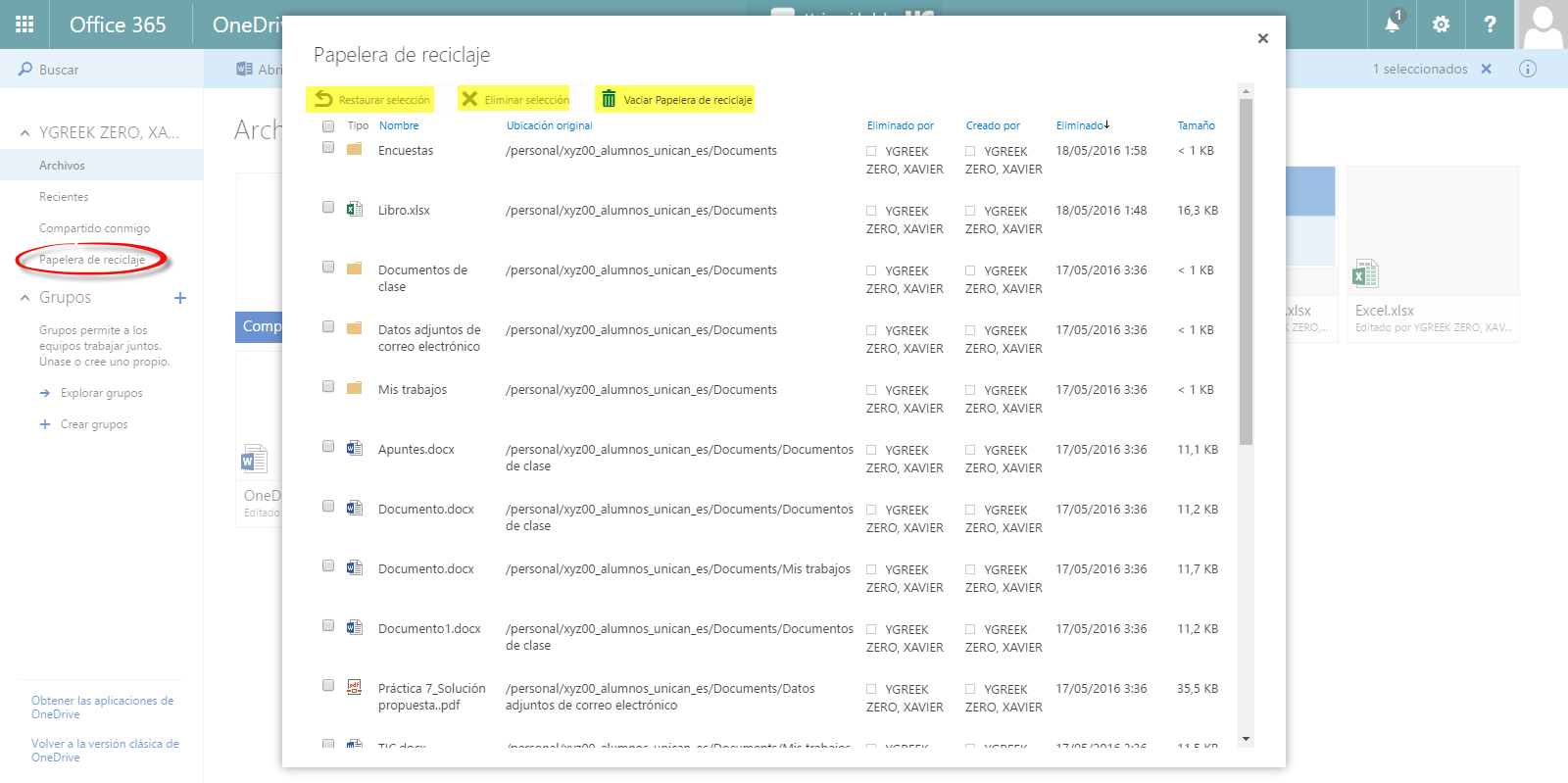Click Vaciar Papelera de reciclaje button
The image size is (1568, 783).
click(675, 99)
